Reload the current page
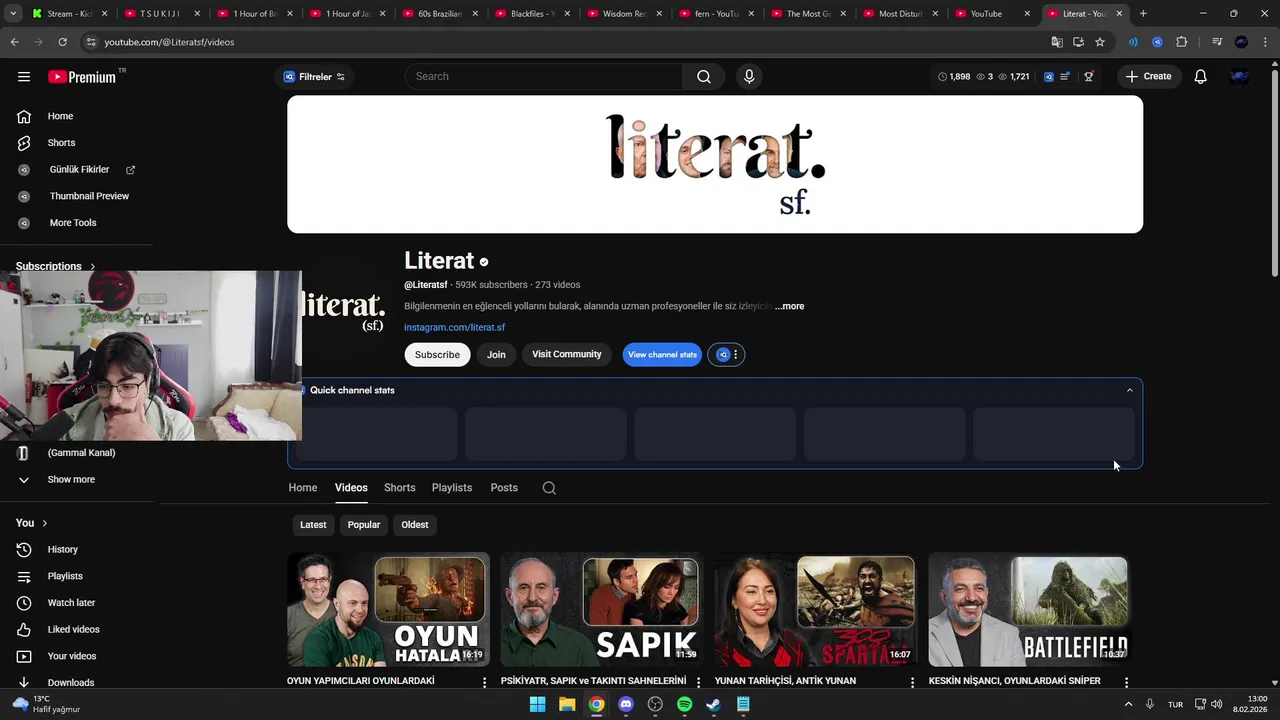This screenshot has height=720, width=1280. pyautogui.click(x=62, y=42)
